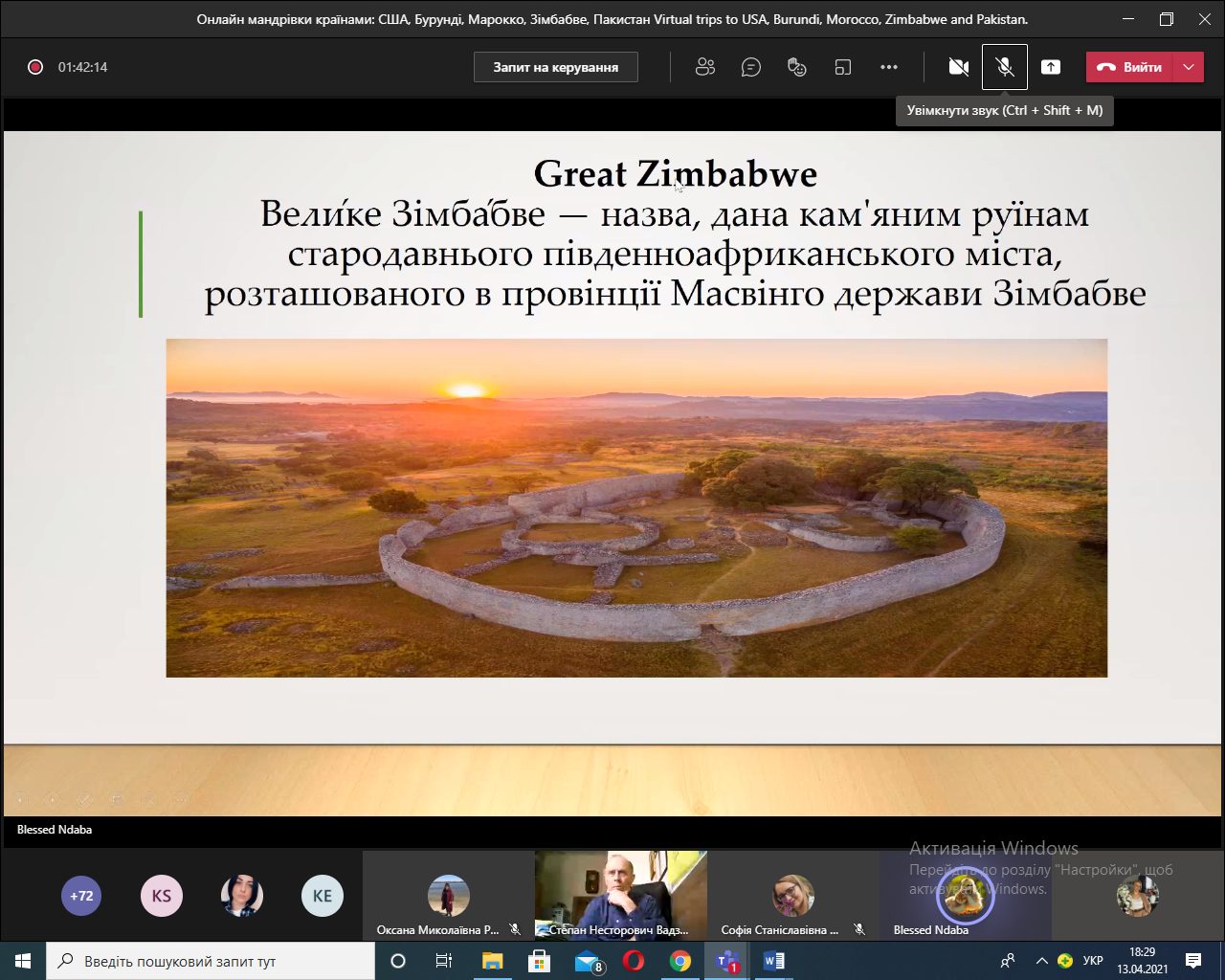Expand the leave options dropdown arrow
Image resolution: width=1225 pixels, height=980 pixels.
pyautogui.click(x=1189, y=67)
